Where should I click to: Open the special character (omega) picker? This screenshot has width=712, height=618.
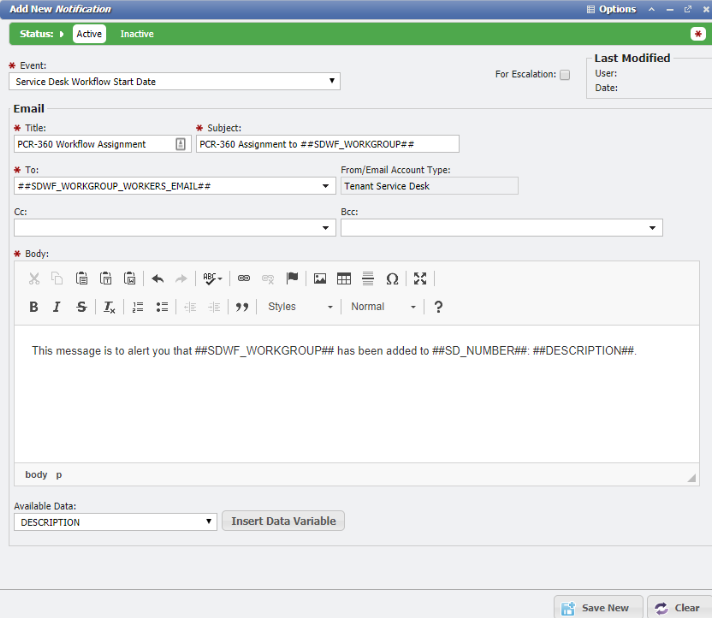click(x=392, y=279)
